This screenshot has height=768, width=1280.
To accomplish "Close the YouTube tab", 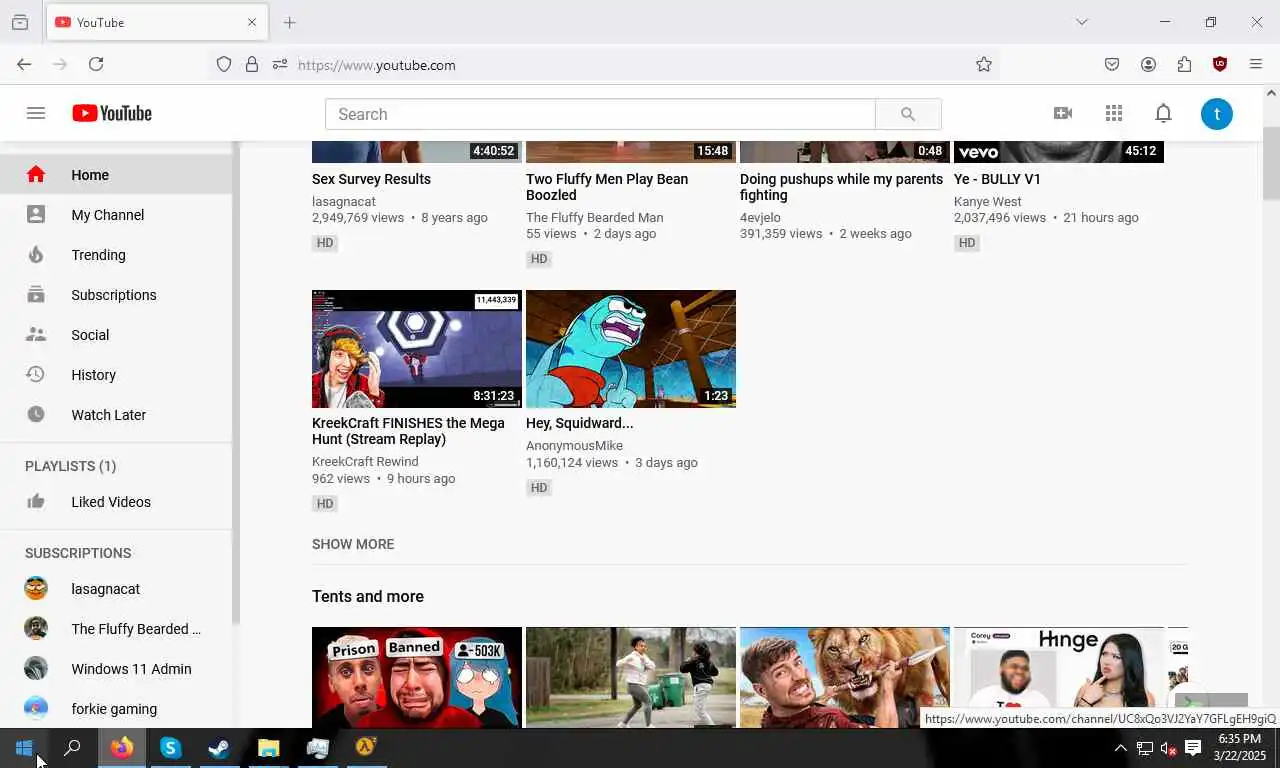I will pyautogui.click(x=252, y=22).
